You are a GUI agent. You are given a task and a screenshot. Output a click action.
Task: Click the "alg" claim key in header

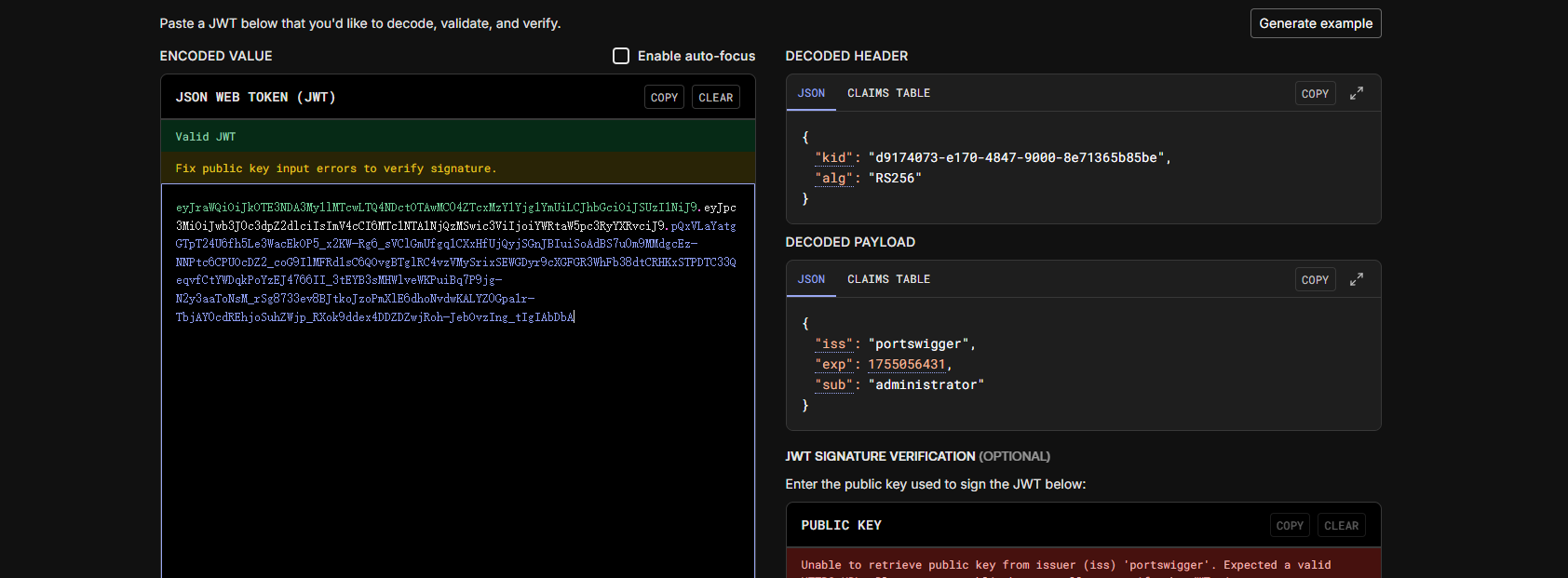[x=833, y=179]
